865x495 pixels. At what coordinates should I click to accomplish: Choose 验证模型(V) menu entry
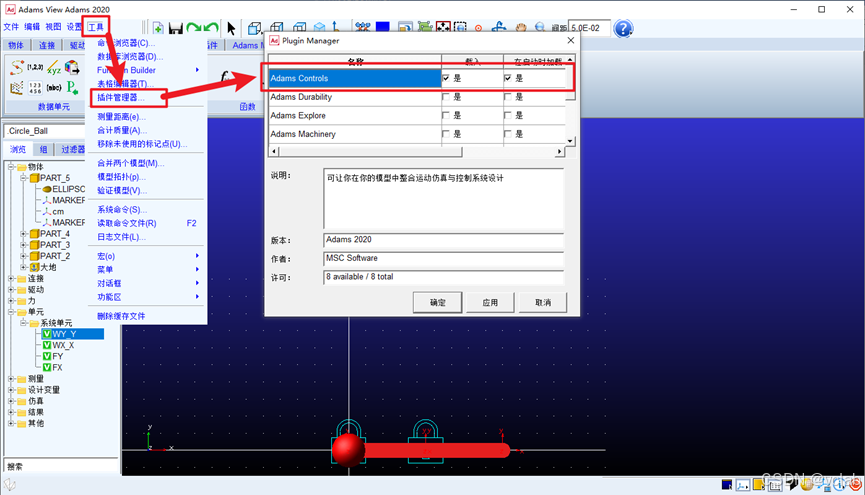click(x=122, y=190)
